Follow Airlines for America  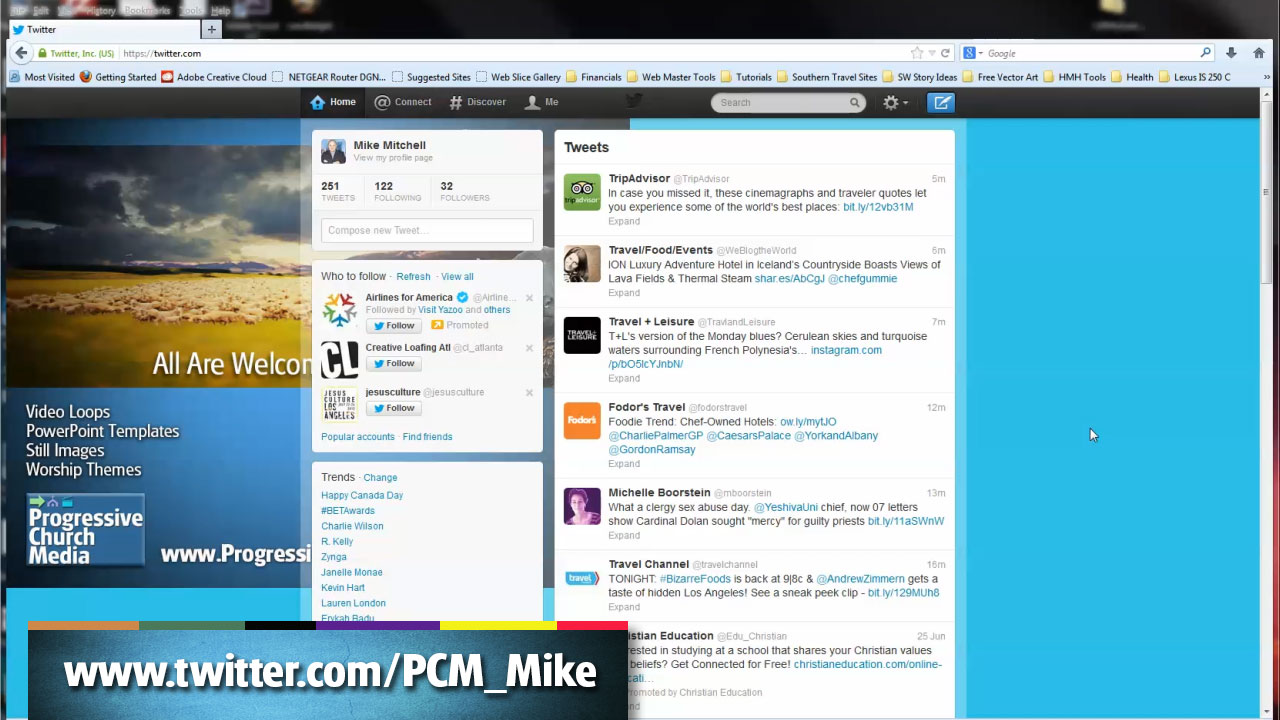[x=393, y=326]
